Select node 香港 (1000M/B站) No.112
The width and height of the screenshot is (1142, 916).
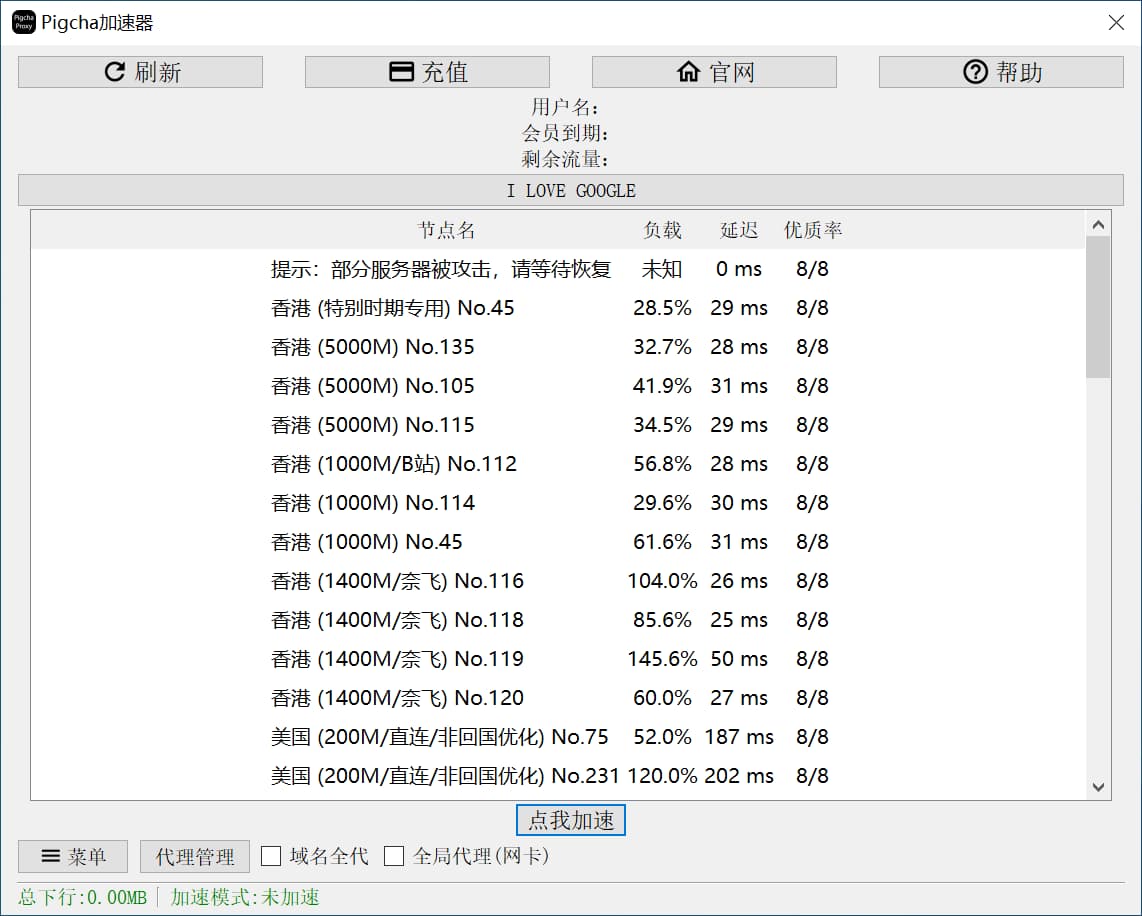(x=393, y=464)
